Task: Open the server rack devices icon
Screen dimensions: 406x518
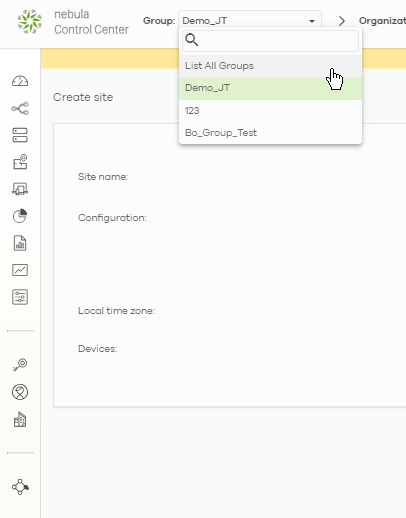Action: click(20, 135)
